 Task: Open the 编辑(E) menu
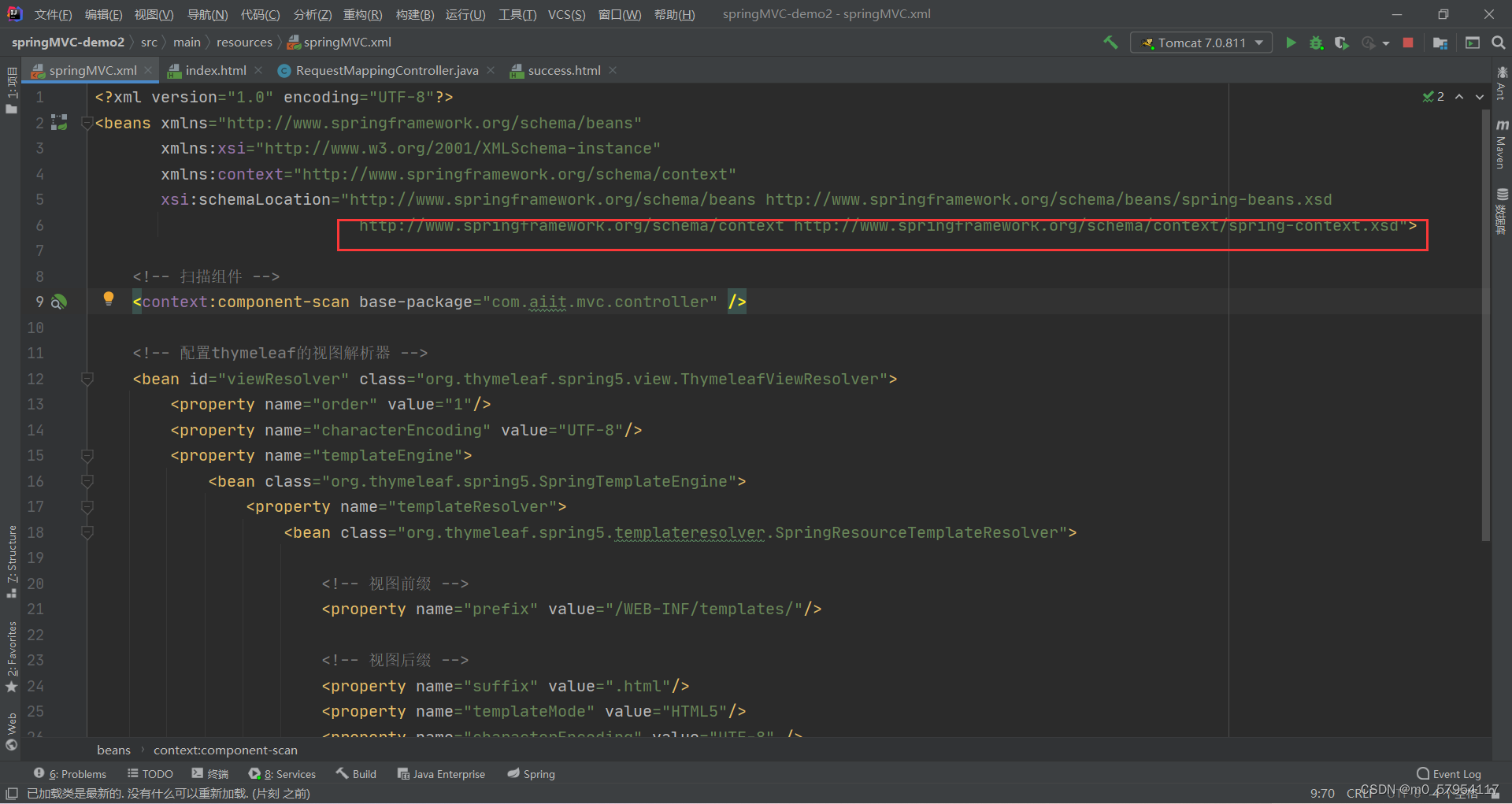pyautogui.click(x=103, y=14)
